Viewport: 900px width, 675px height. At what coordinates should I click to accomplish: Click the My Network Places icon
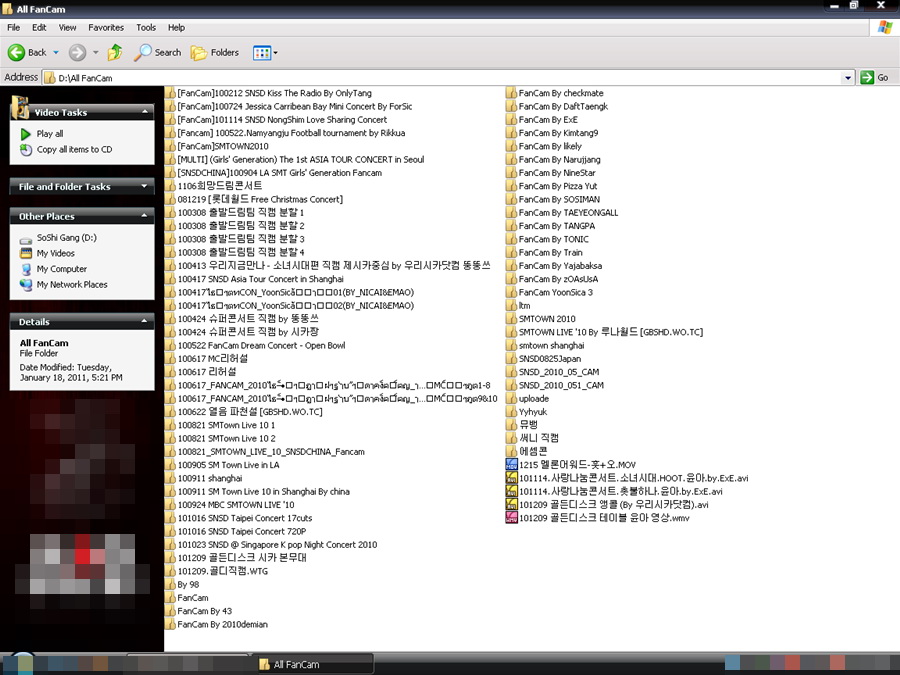point(26,284)
